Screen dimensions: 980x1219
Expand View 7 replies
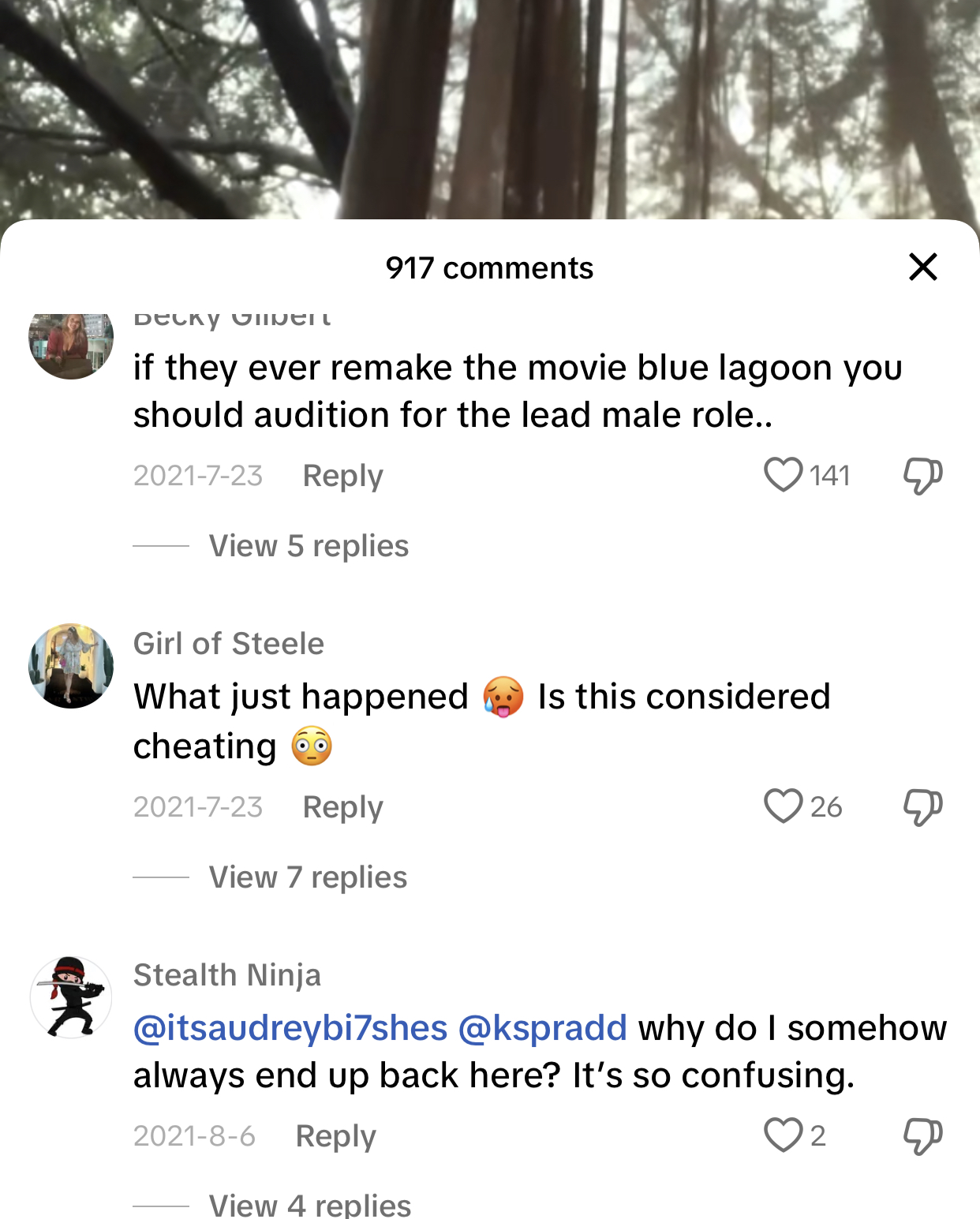(x=308, y=877)
